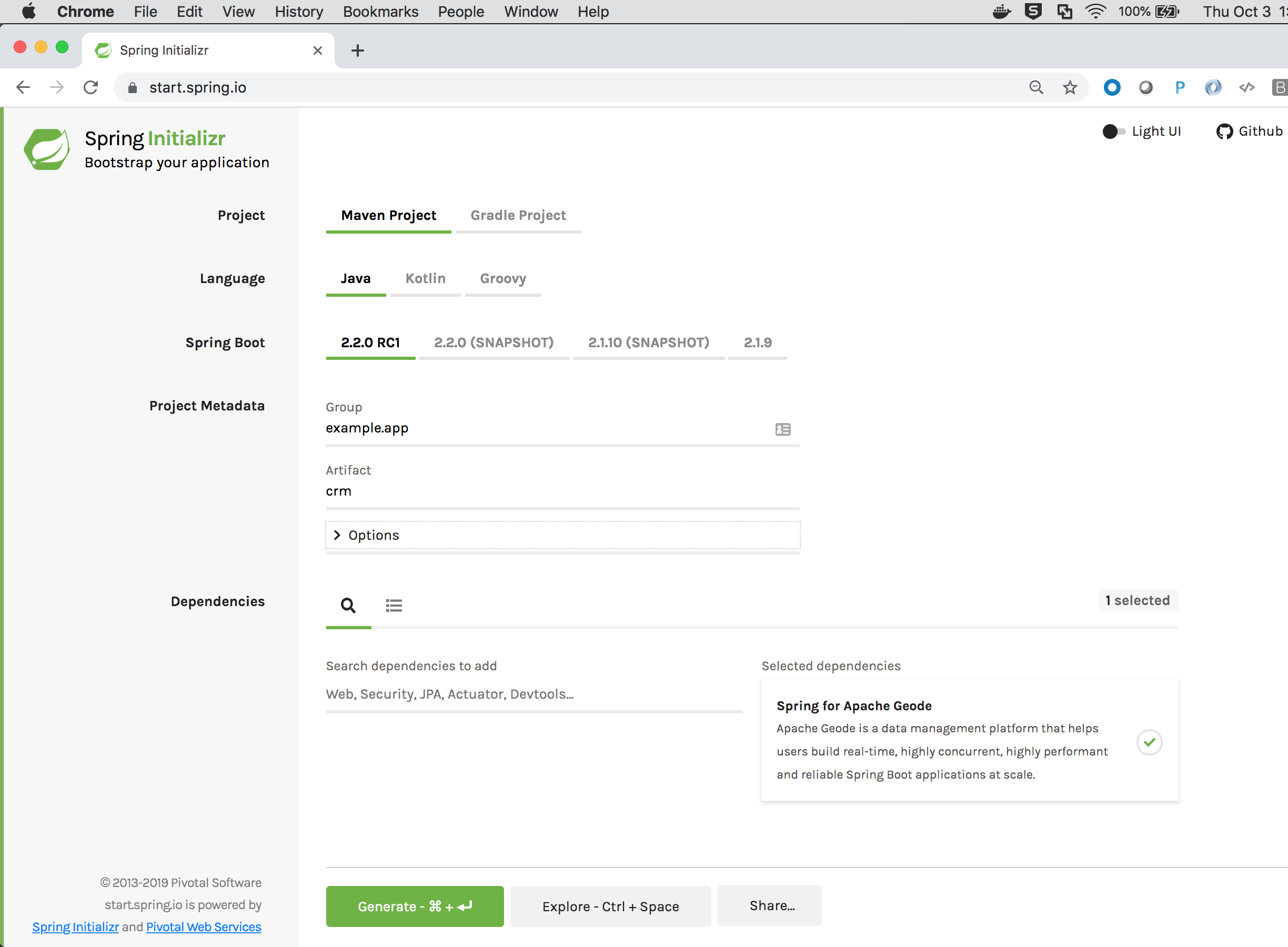Click Generate project button
The width and height of the screenshot is (1288, 947).
coord(415,905)
